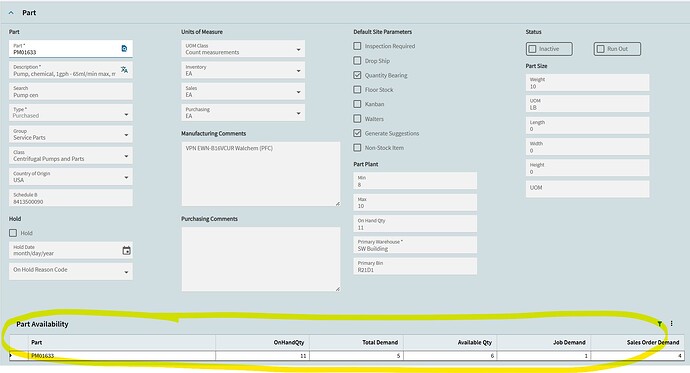Click the Sales Order Demand value 4
Image resolution: width=690 pixels, height=373 pixels.
click(x=638, y=355)
